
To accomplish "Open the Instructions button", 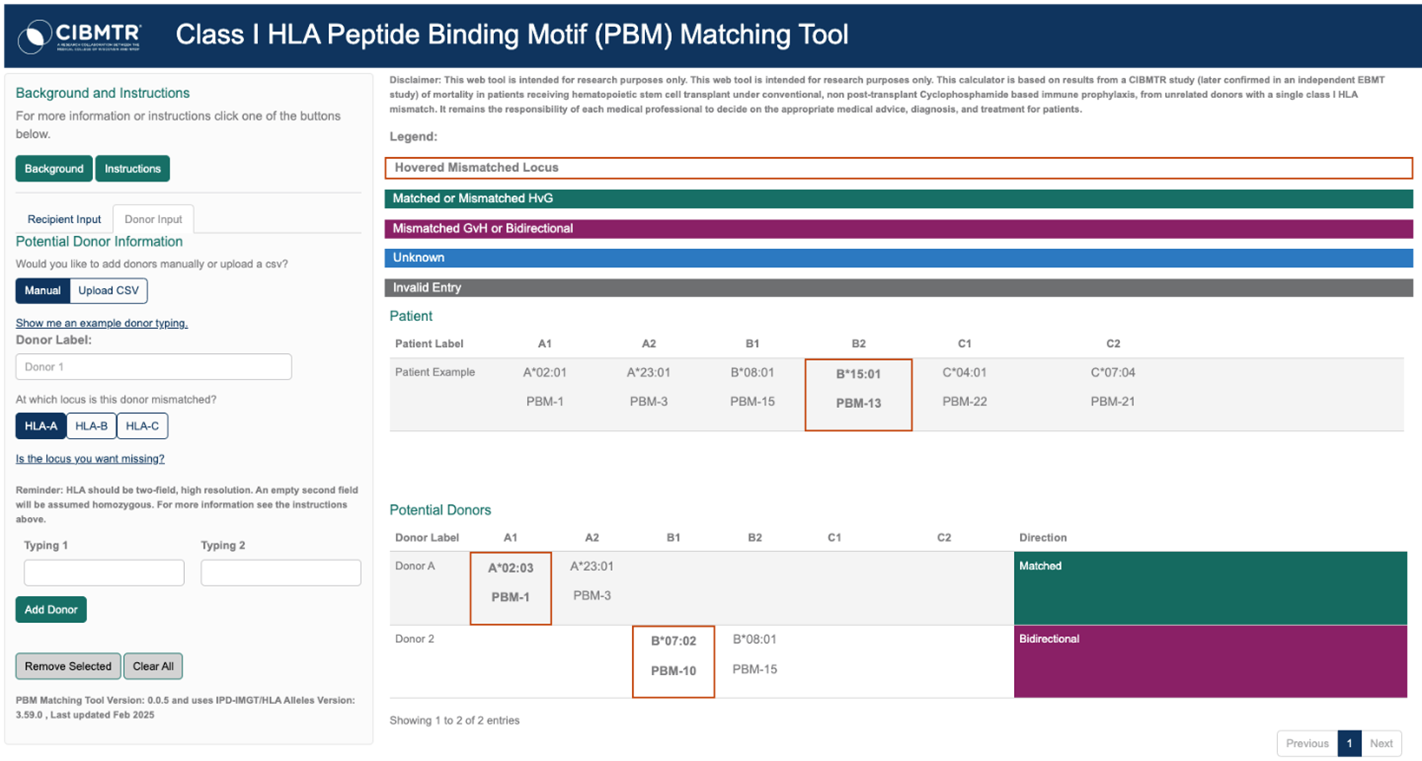I will (132, 169).
